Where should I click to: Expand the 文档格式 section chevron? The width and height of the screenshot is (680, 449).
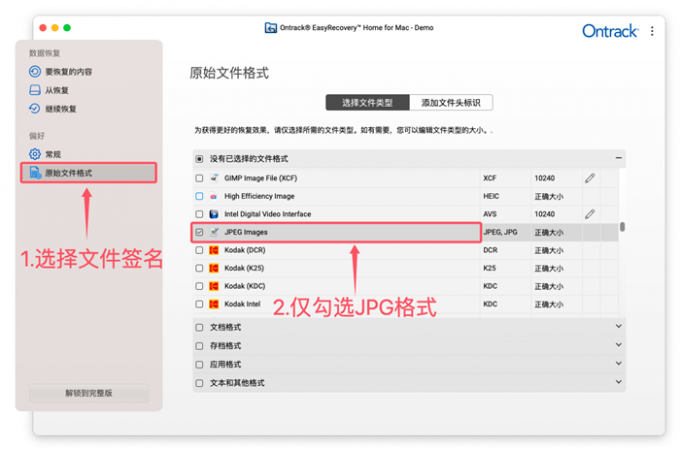click(x=618, y=326)
